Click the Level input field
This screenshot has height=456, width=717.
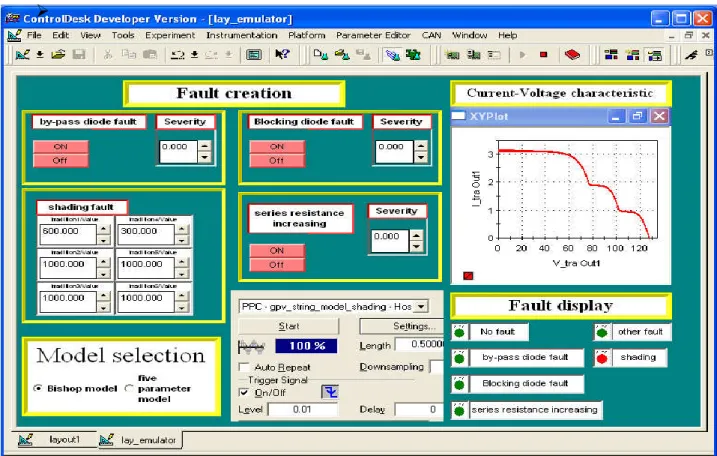tap(303, 409)
